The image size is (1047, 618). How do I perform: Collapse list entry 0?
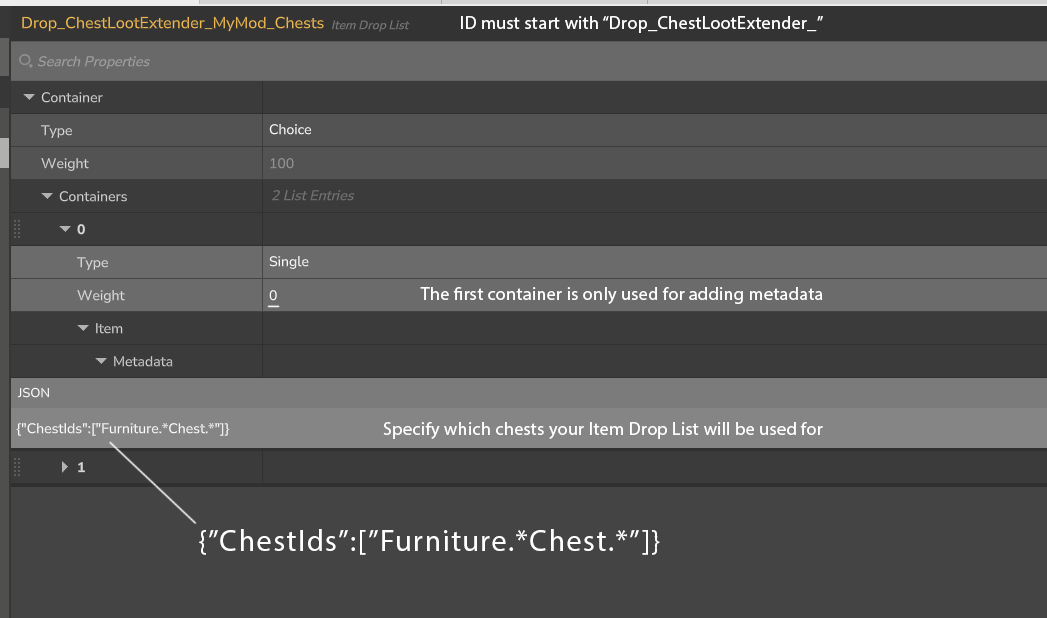click(x=65, y=230)
